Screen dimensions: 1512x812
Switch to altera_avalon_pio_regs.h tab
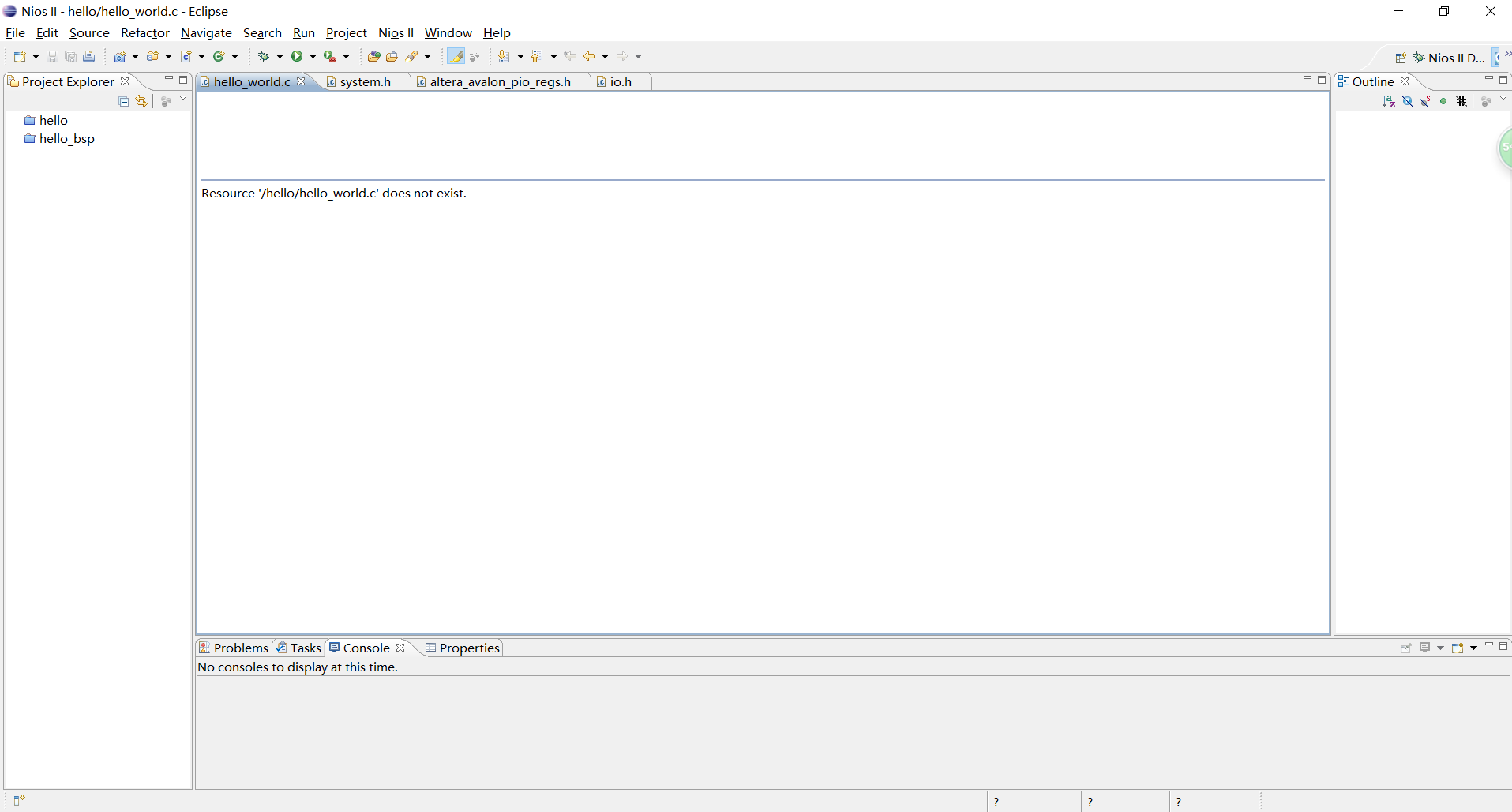click(x=500, y=81)
